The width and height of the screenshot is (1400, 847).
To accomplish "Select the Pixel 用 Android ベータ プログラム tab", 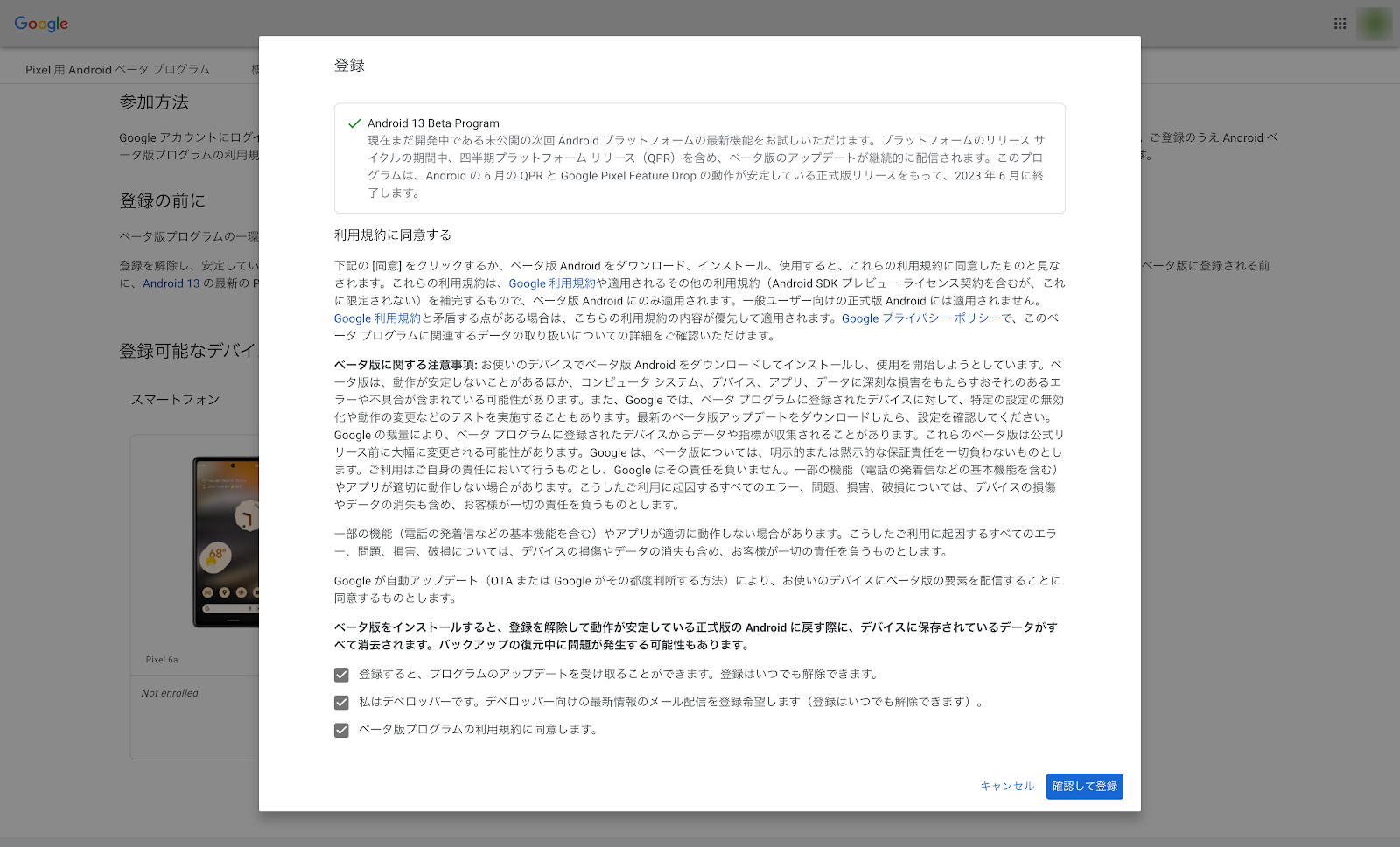I will pyautogui.click(x=117, y=70).
